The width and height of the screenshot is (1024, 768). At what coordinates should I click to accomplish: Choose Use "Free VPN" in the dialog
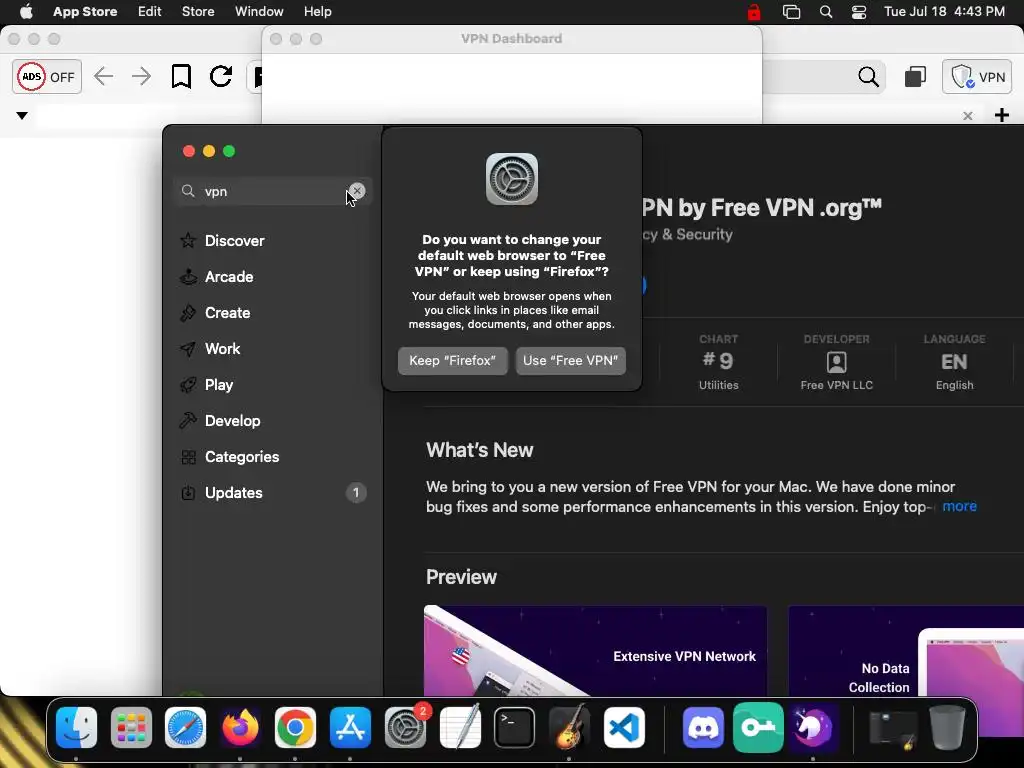tap(570, 360)
